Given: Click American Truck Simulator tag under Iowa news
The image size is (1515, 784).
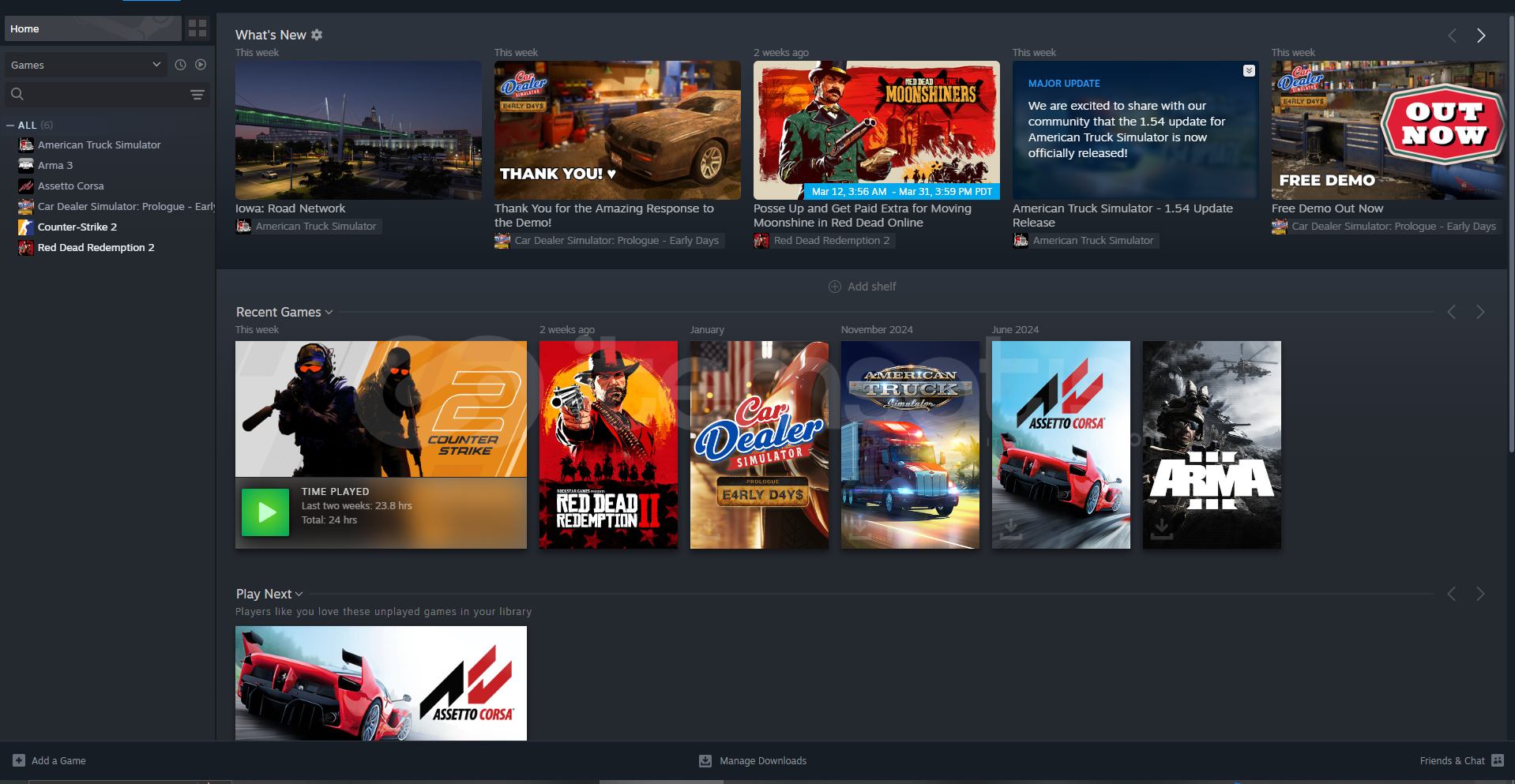Looking at the screenshot, I should (309, 226).
